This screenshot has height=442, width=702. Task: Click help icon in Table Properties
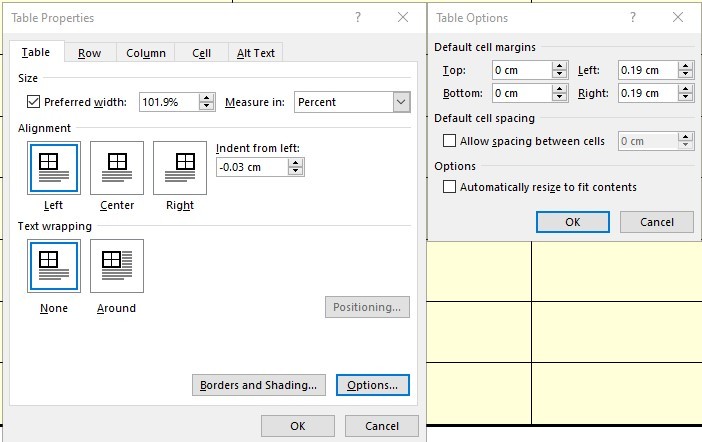point(358,17)
